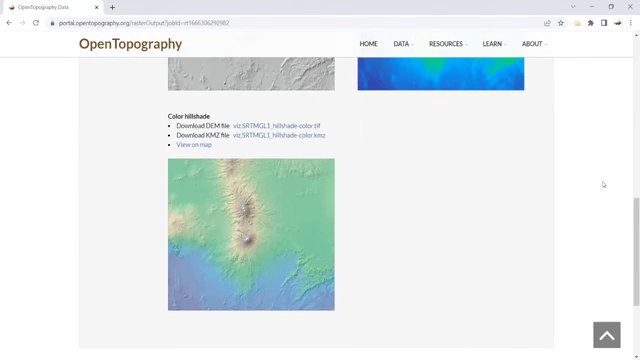Download viz.SRTMGL1_hillshade-color.tif file

click(276, 126)
